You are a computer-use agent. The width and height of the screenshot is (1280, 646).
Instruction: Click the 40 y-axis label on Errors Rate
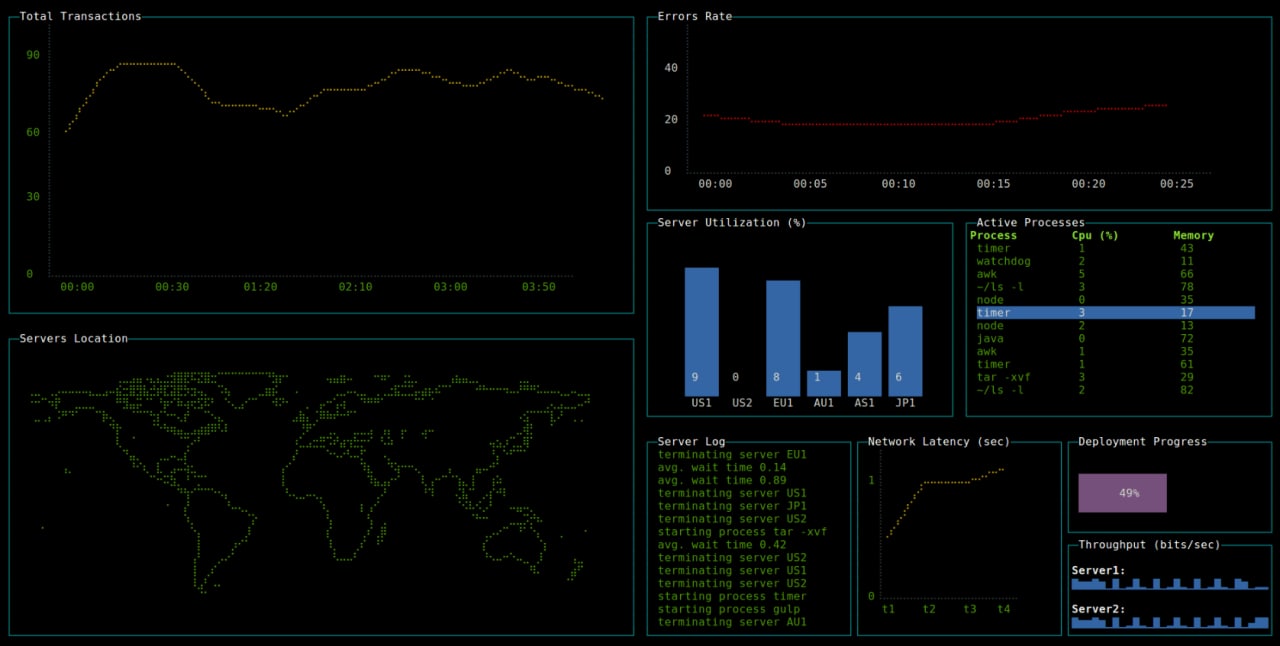click(671, 67)
